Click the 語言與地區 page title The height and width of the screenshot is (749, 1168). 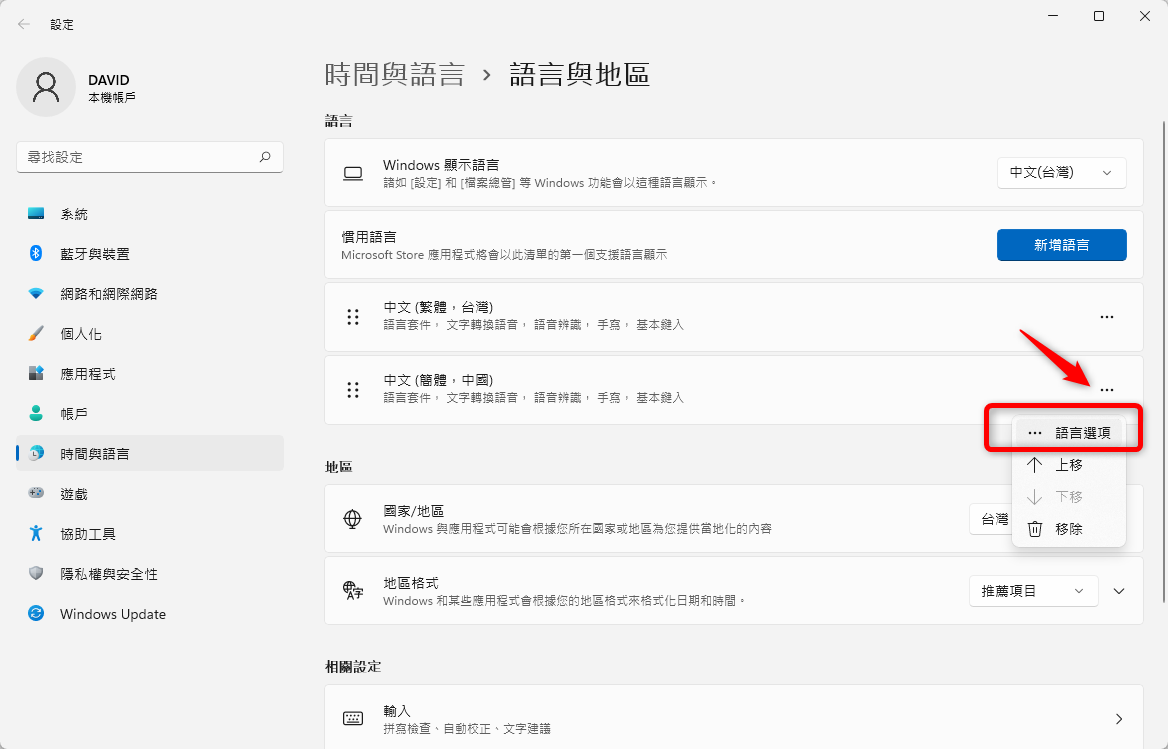pos(580,74)
